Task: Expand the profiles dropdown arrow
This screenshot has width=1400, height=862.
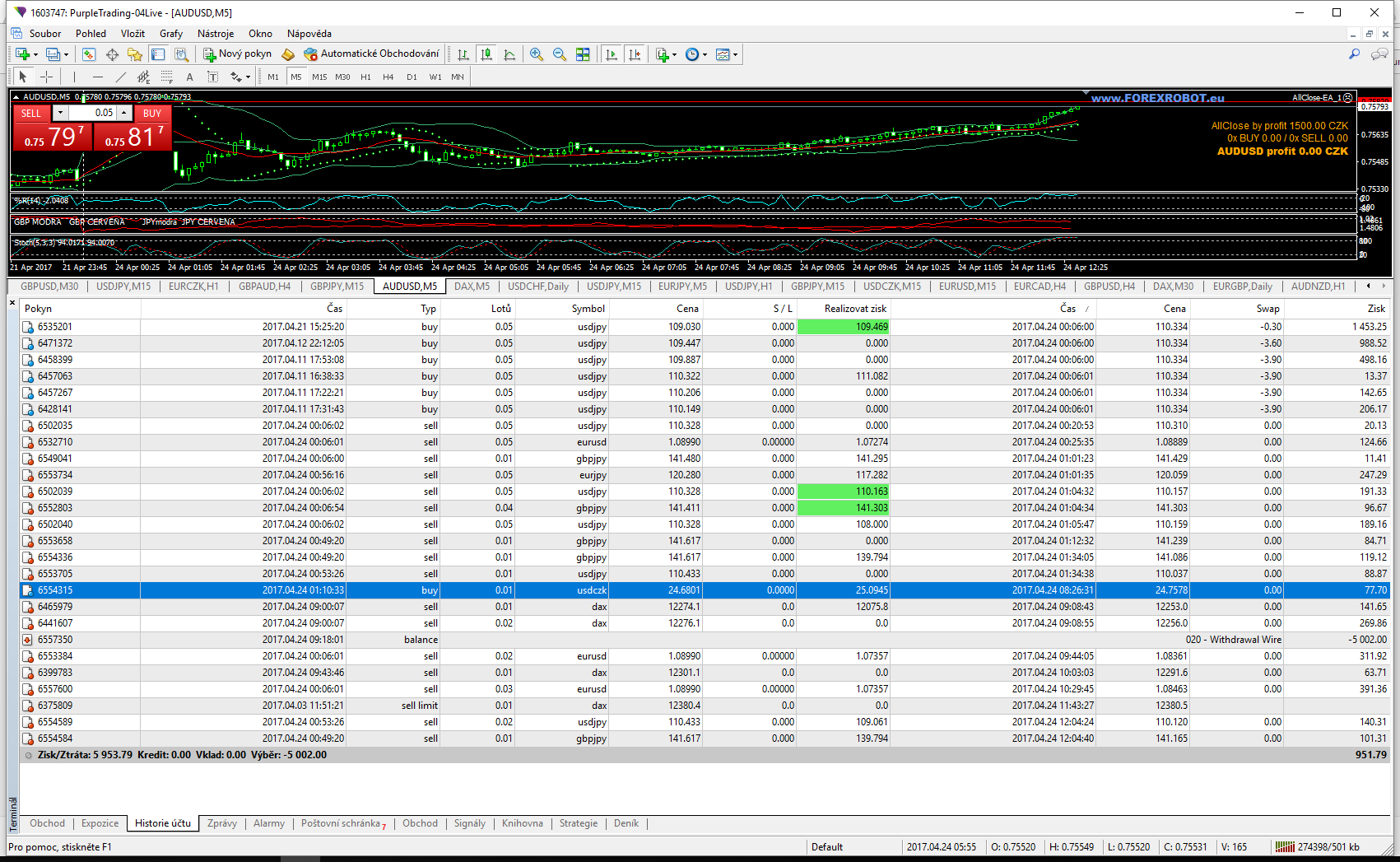Action: (x=67, y=55)
